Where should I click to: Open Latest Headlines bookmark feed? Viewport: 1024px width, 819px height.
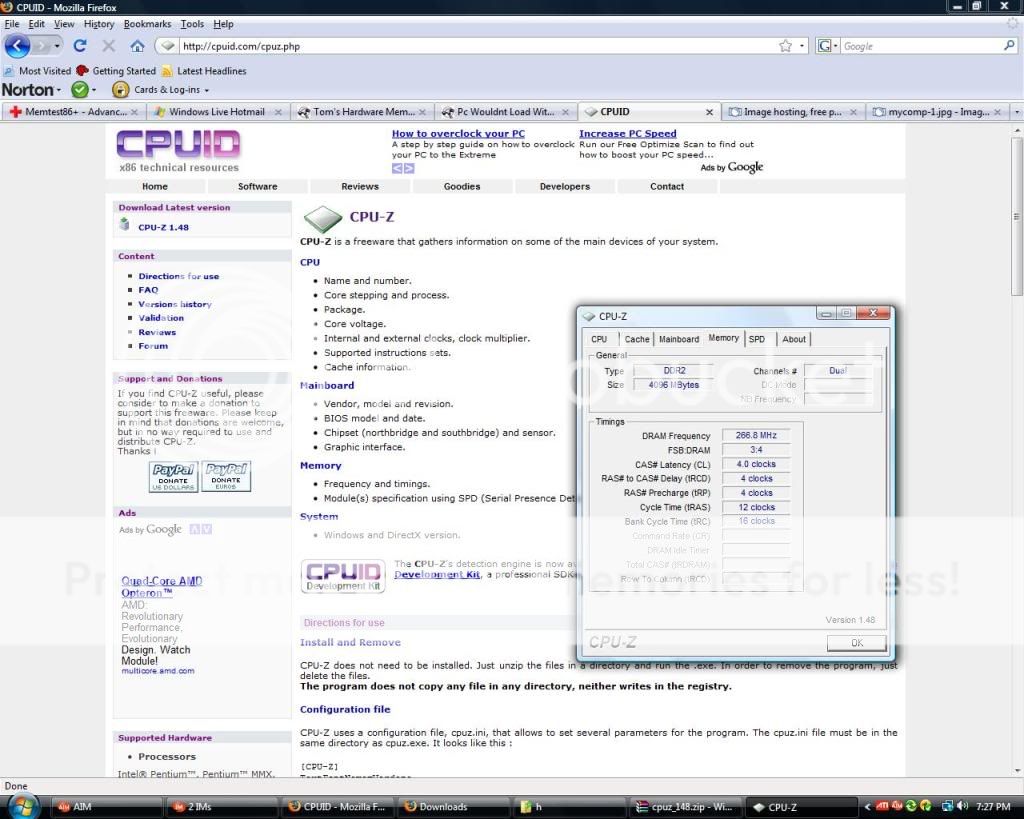coord(204,71)
